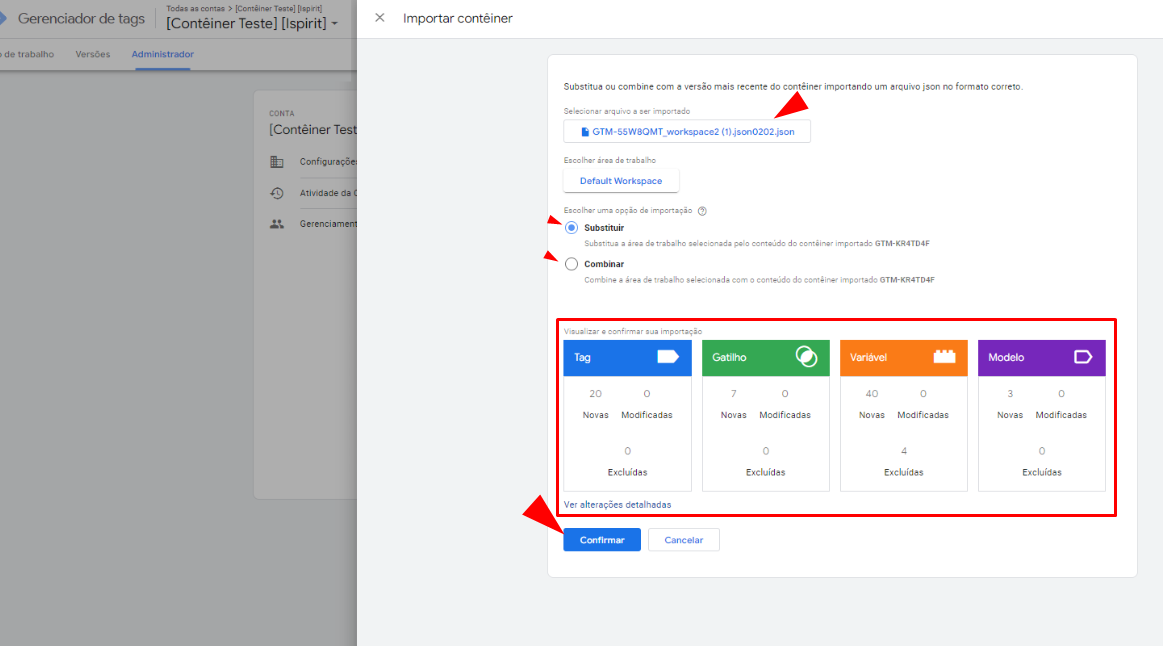Switch to the Versões tab
Image resolution: width=1163 pixels, height=646 pixels.
93,54
